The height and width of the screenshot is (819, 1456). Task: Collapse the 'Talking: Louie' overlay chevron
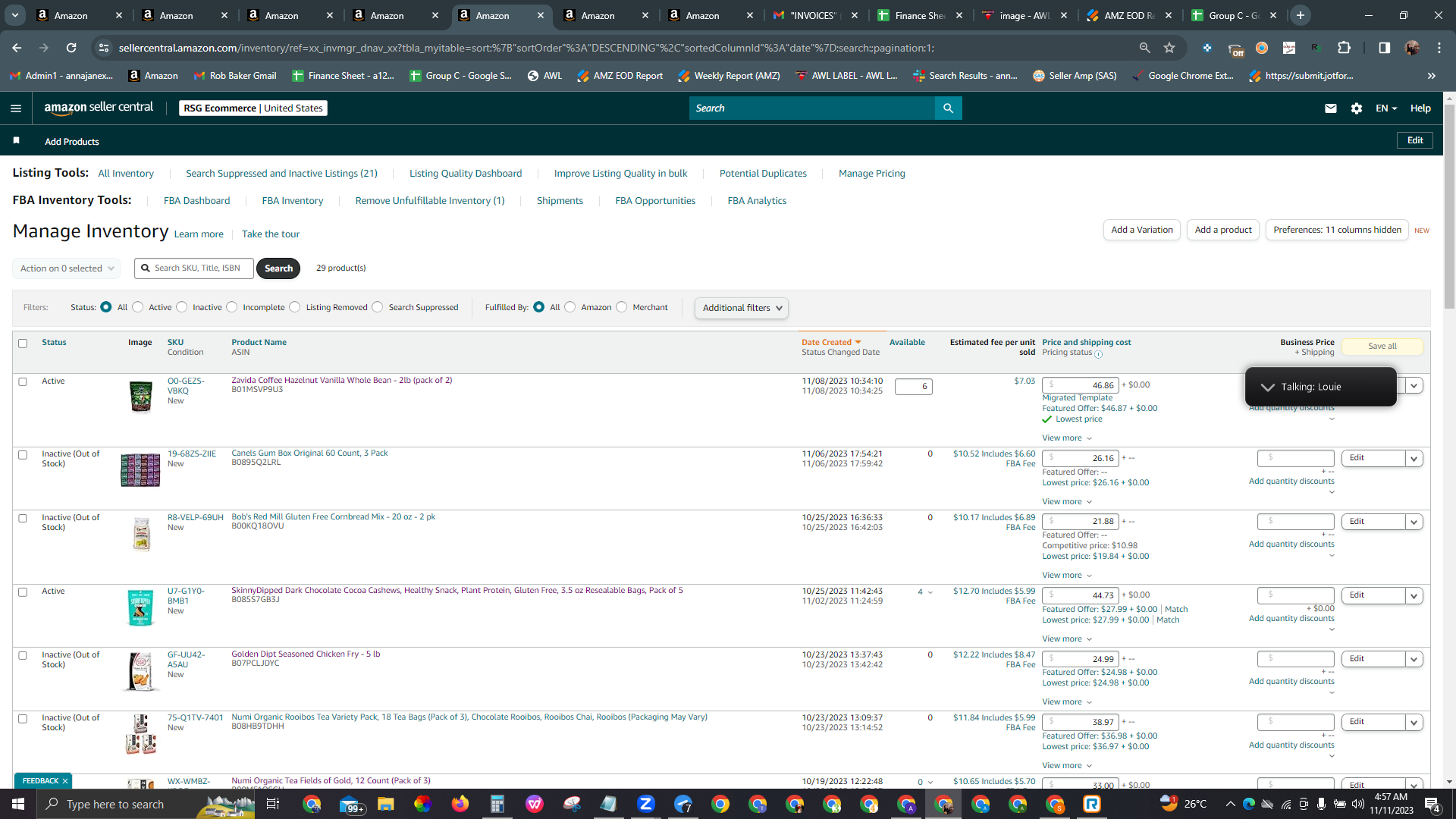[1267, 387]
